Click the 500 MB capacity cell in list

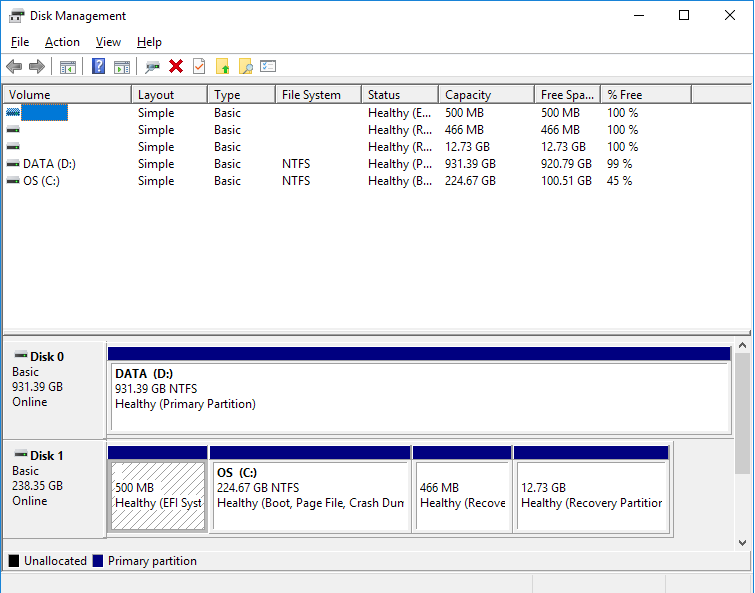pyautogui.click(x=464, y=113)
